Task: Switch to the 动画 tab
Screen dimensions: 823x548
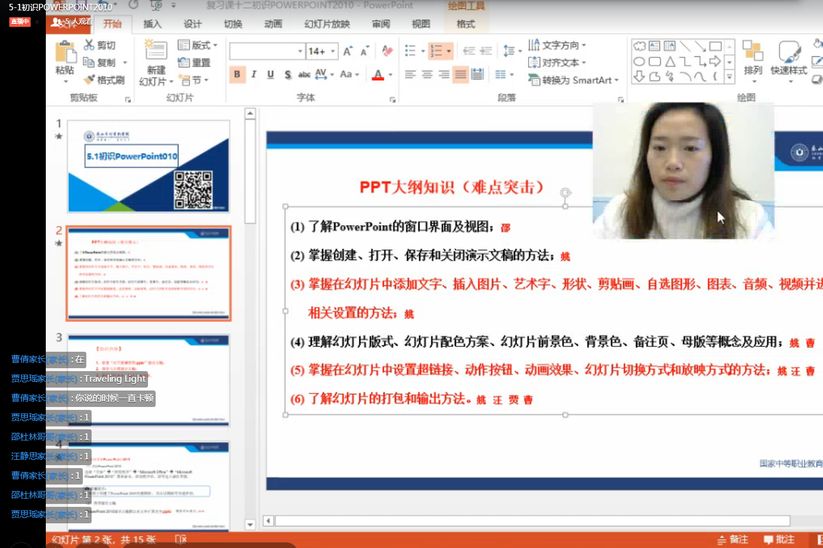Action: click(x=273, y=24)
